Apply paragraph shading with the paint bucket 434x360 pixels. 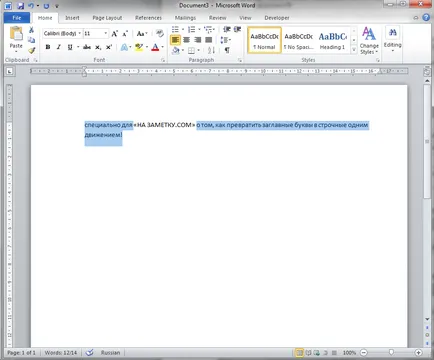click(x=176, y=50)
